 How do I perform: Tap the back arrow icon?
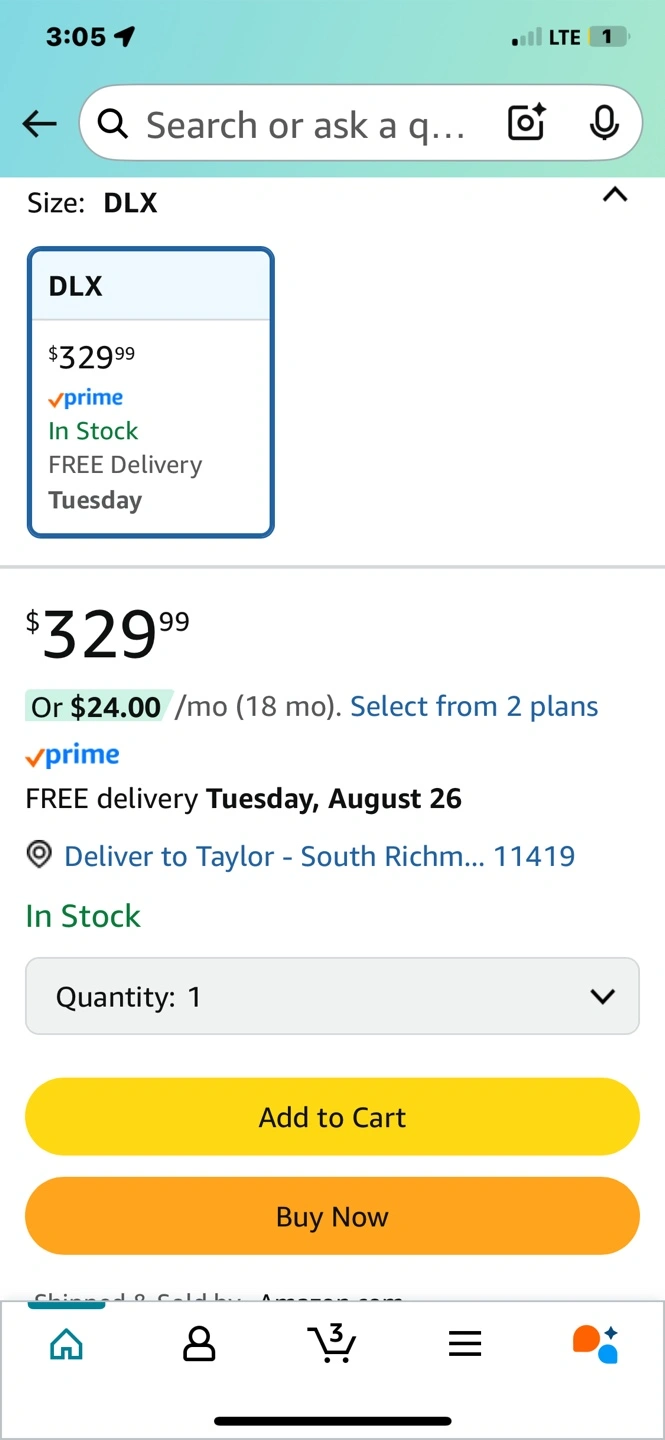[x=40, y=124]
